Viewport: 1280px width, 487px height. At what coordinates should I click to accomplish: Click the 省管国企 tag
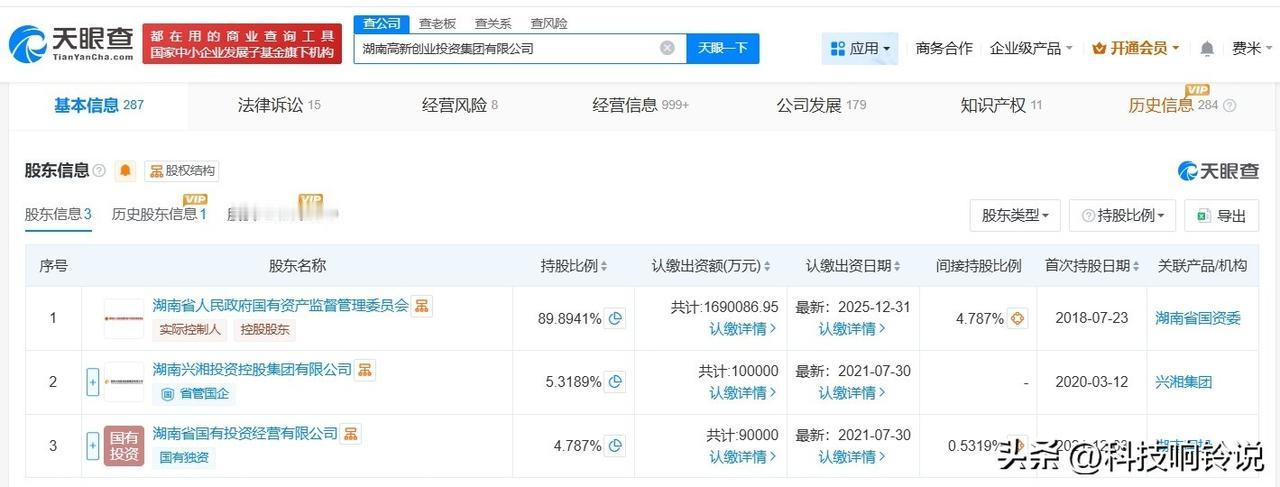pyautogui.click(x=194, y=394)
